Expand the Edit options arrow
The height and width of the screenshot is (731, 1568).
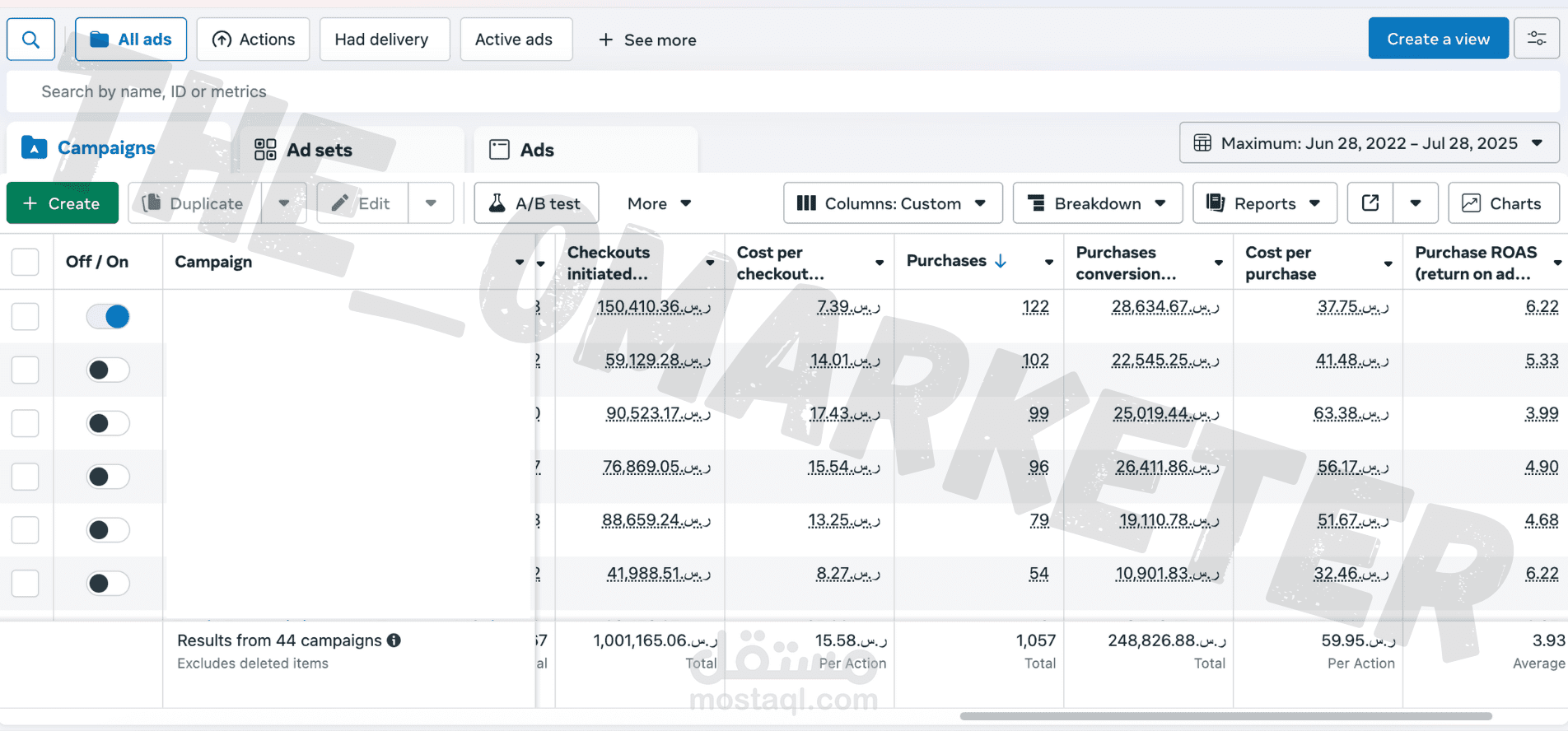(x=431, y=203)
